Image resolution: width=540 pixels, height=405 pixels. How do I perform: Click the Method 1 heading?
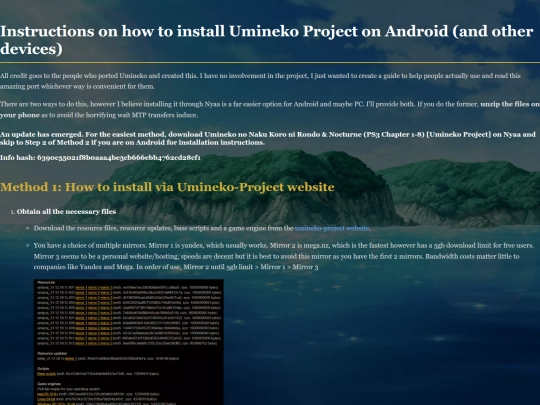pyautogui.click(x=167, y=187)
